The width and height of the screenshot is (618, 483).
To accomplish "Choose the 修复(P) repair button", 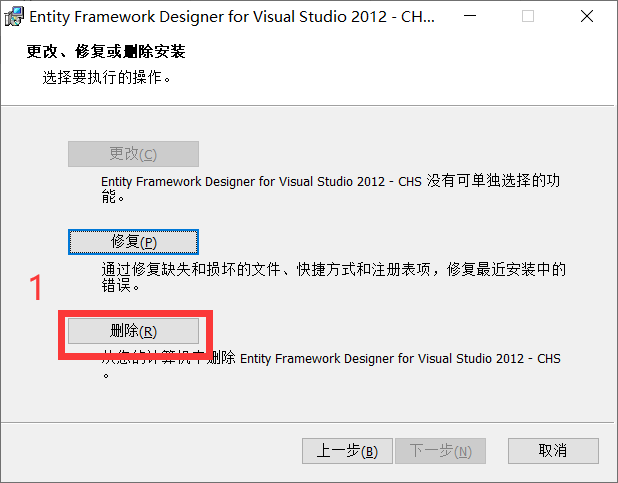I will (x=133, y=242).
